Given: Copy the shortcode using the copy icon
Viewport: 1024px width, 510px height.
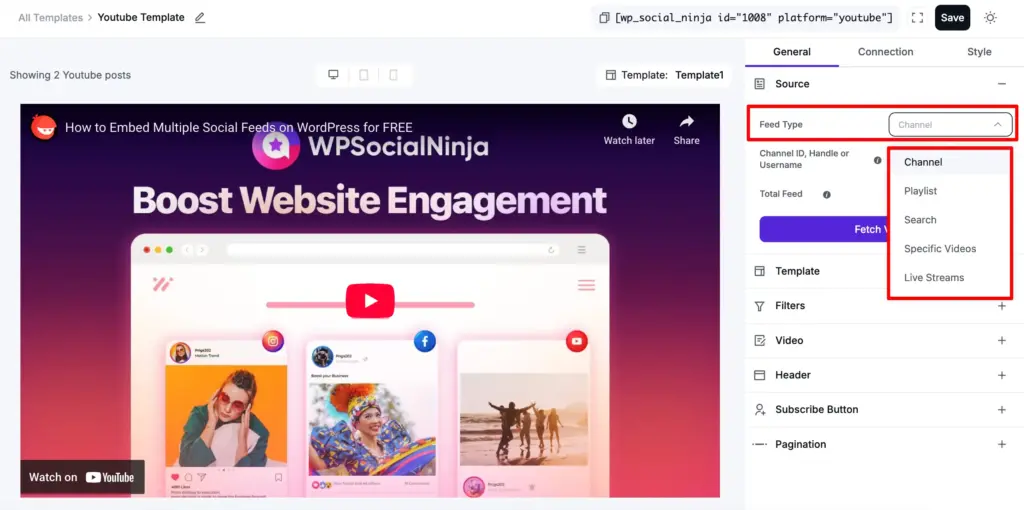Looking at the screenshot, I should (605, 18).
